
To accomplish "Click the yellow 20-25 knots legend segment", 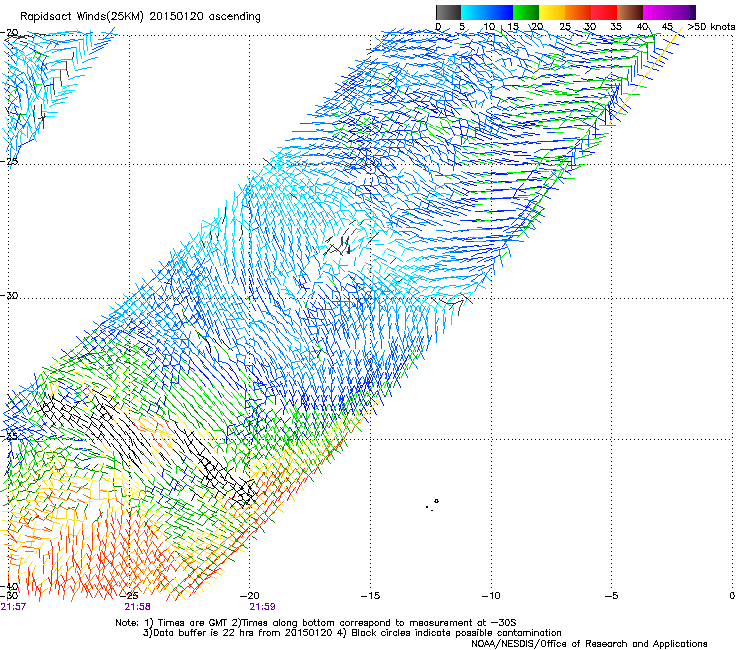I will point(552,12).
